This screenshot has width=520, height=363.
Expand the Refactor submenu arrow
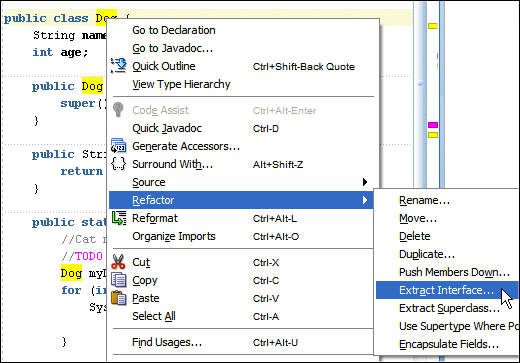pyautogui.click(x=365, y=200)
